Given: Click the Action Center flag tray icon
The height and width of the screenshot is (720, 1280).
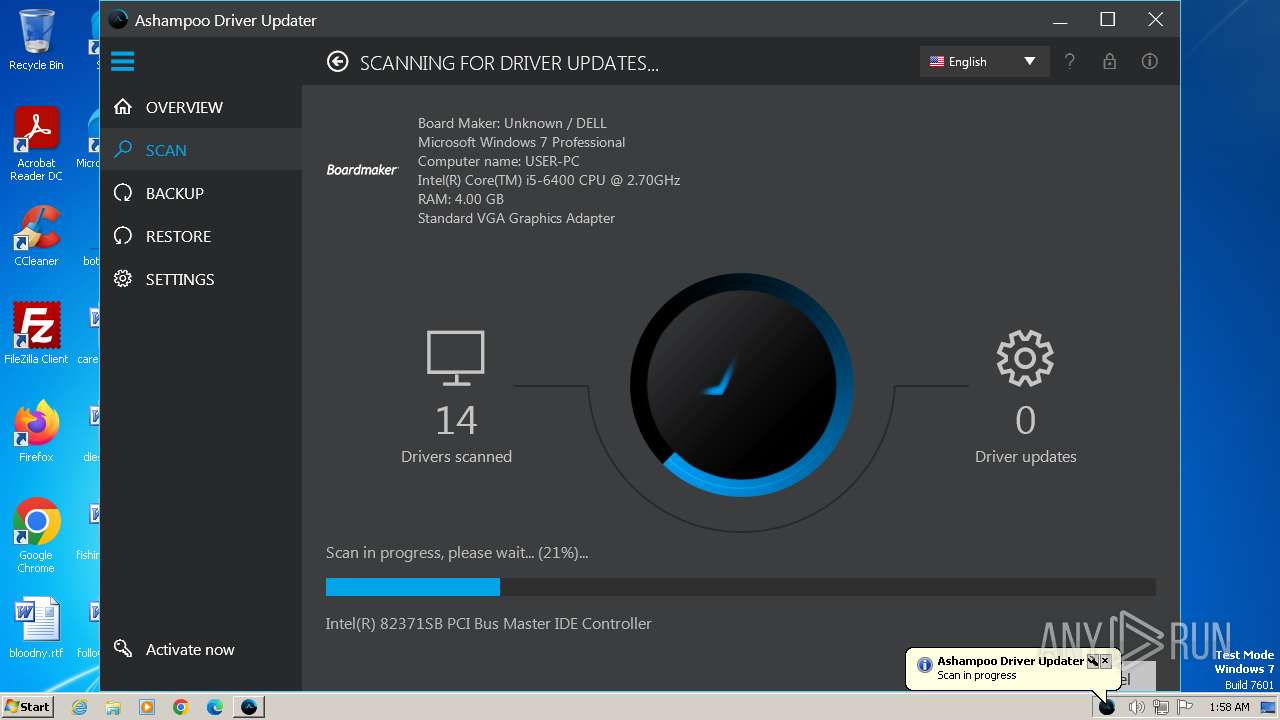Looking at the screenshot, I should (x=1185, y=707).
